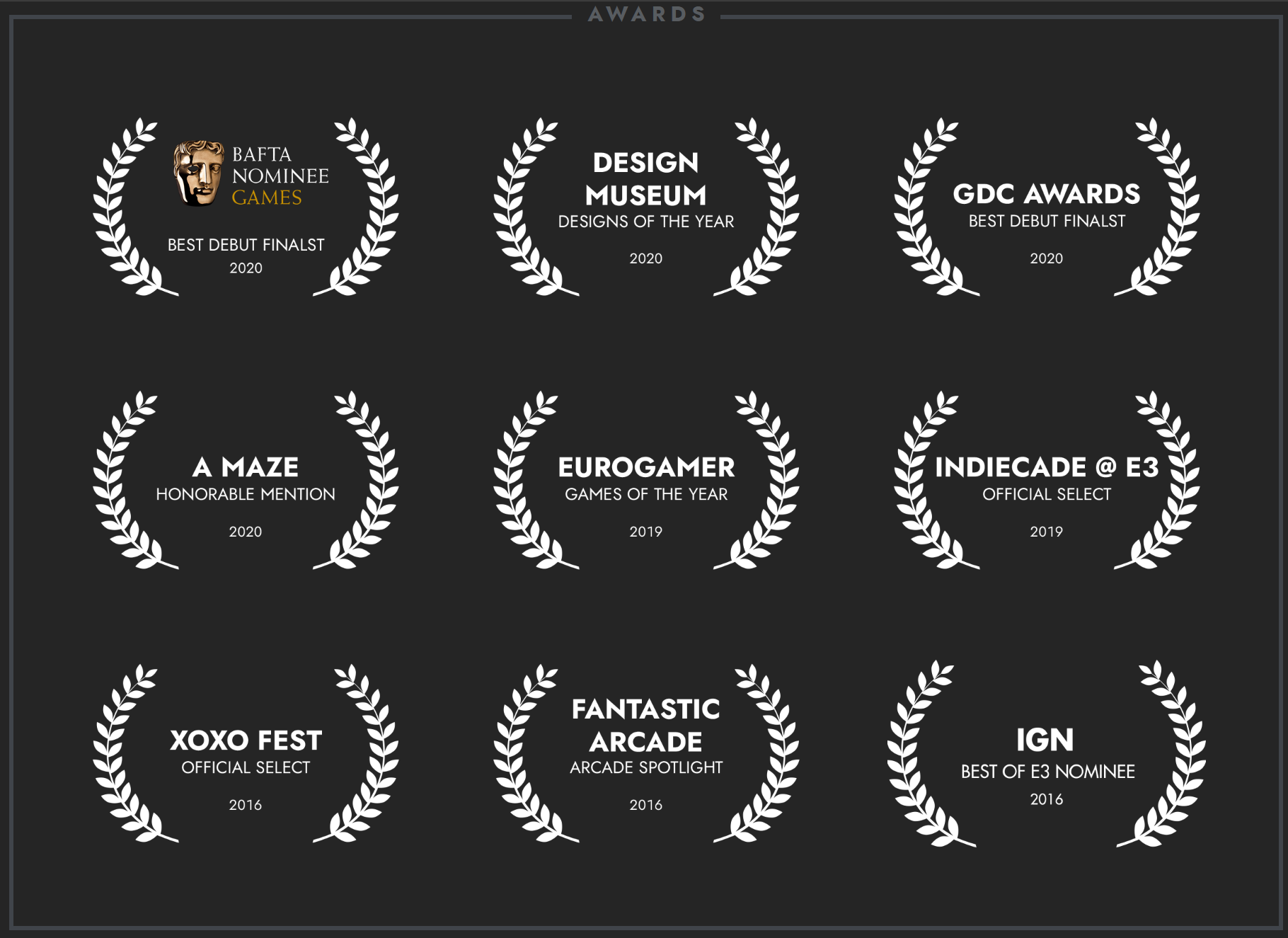
Task: Select the 'DESIGNS OF THE YEAR' subtitle
Action: (x=645, y=222)
